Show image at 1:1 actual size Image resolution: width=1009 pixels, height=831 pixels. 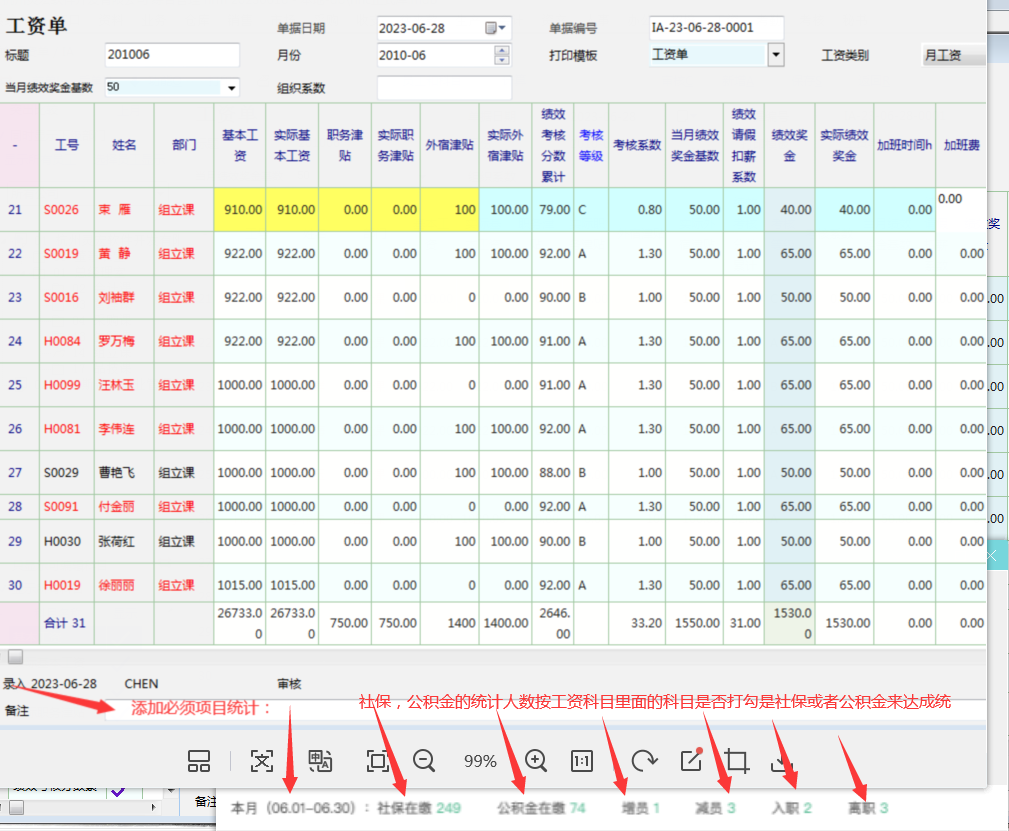[582, 761]
